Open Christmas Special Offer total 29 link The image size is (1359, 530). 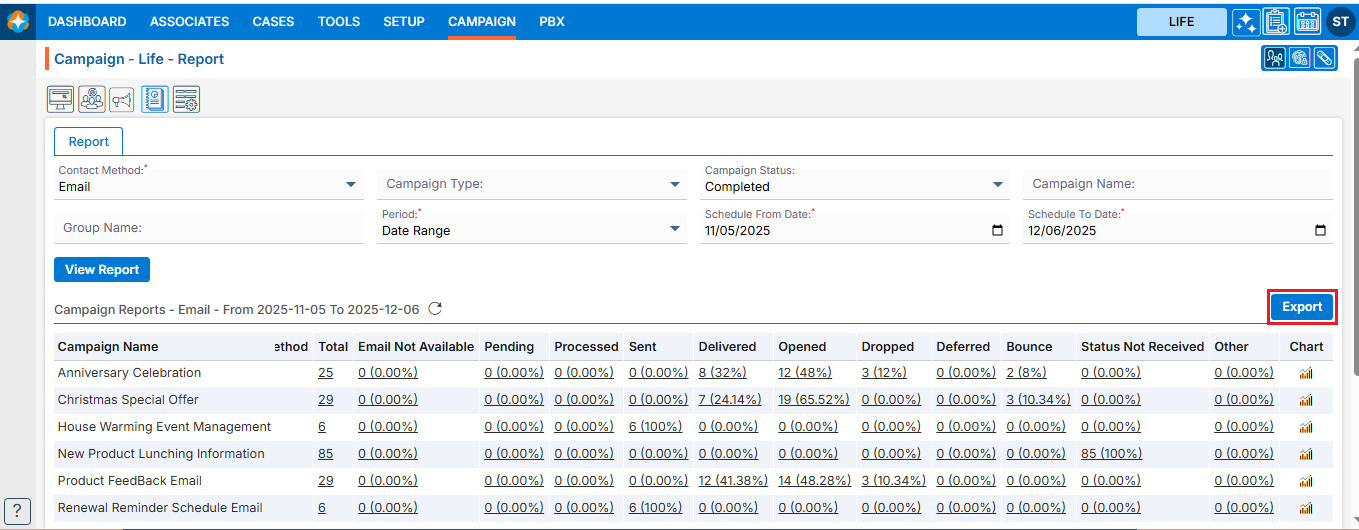(325, 400)
